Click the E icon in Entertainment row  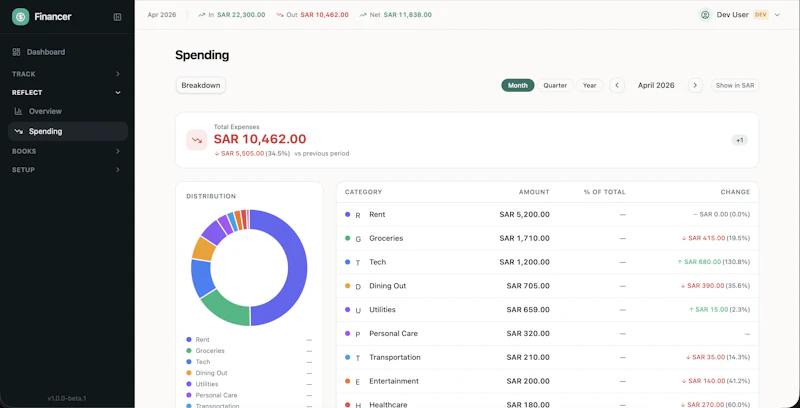358,381
